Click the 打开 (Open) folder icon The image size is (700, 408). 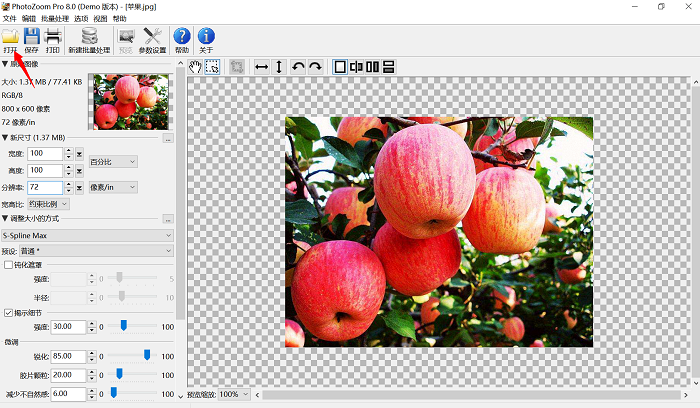(10, 37)
